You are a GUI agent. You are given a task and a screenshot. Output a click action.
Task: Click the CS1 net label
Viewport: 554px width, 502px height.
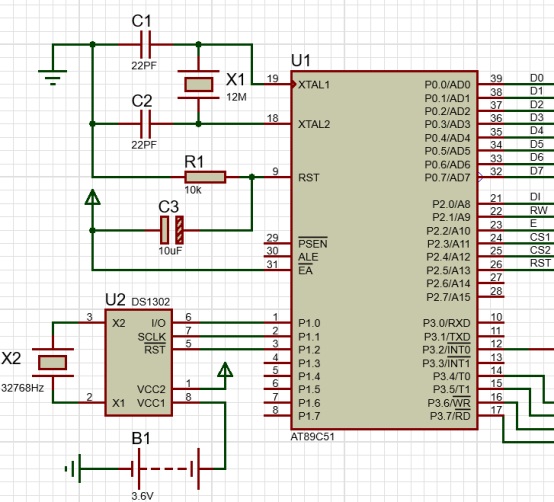tap(540, 237)
